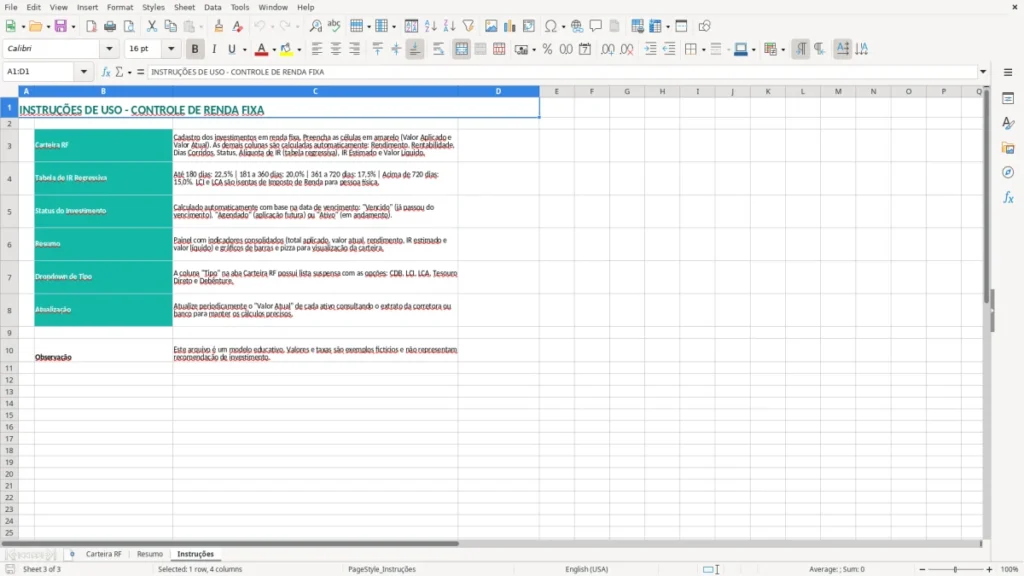The image size is (1024, 576).
Task: Toggle Center Horizontally alignment
Action: click(336, 49)
